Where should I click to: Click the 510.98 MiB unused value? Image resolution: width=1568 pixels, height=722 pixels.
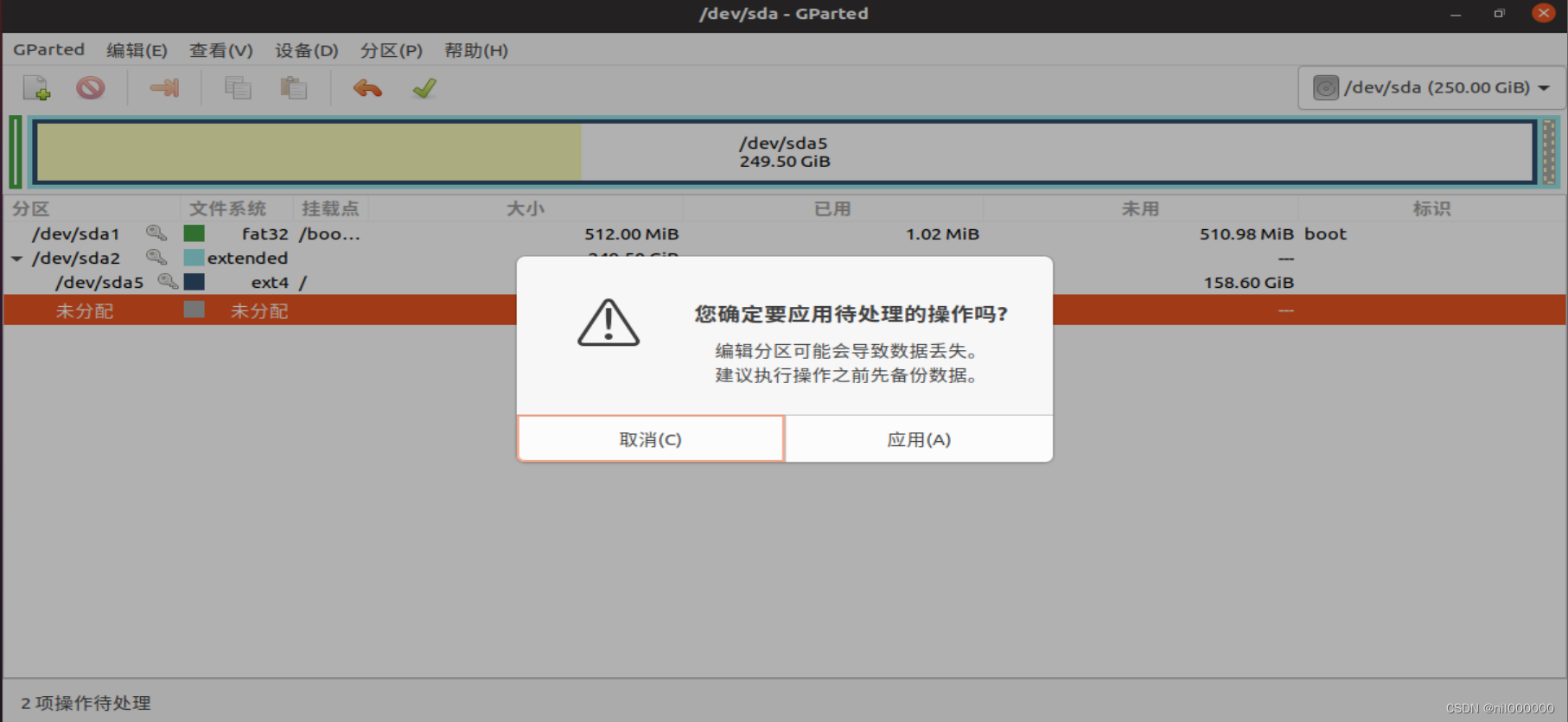[x=1246, y=233]
